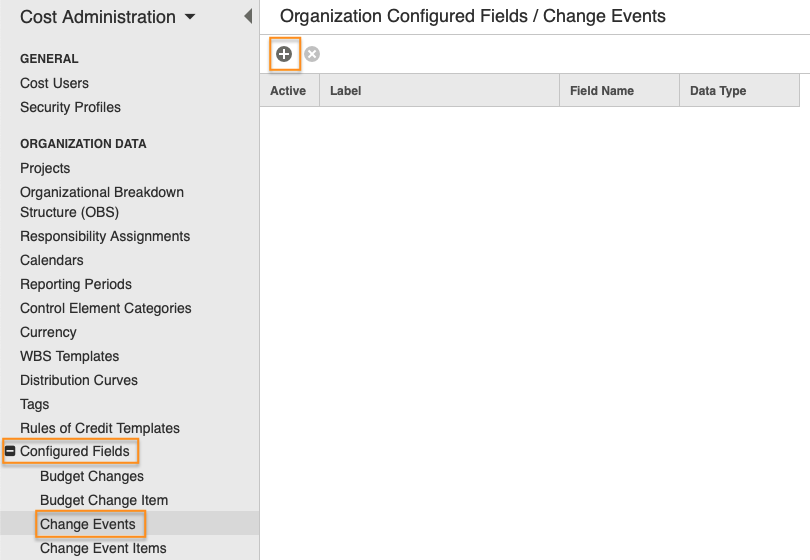Click the Data Type column header
Viewport: 810px width, 560px height.
pyautogui.click(x=739, y=90)
